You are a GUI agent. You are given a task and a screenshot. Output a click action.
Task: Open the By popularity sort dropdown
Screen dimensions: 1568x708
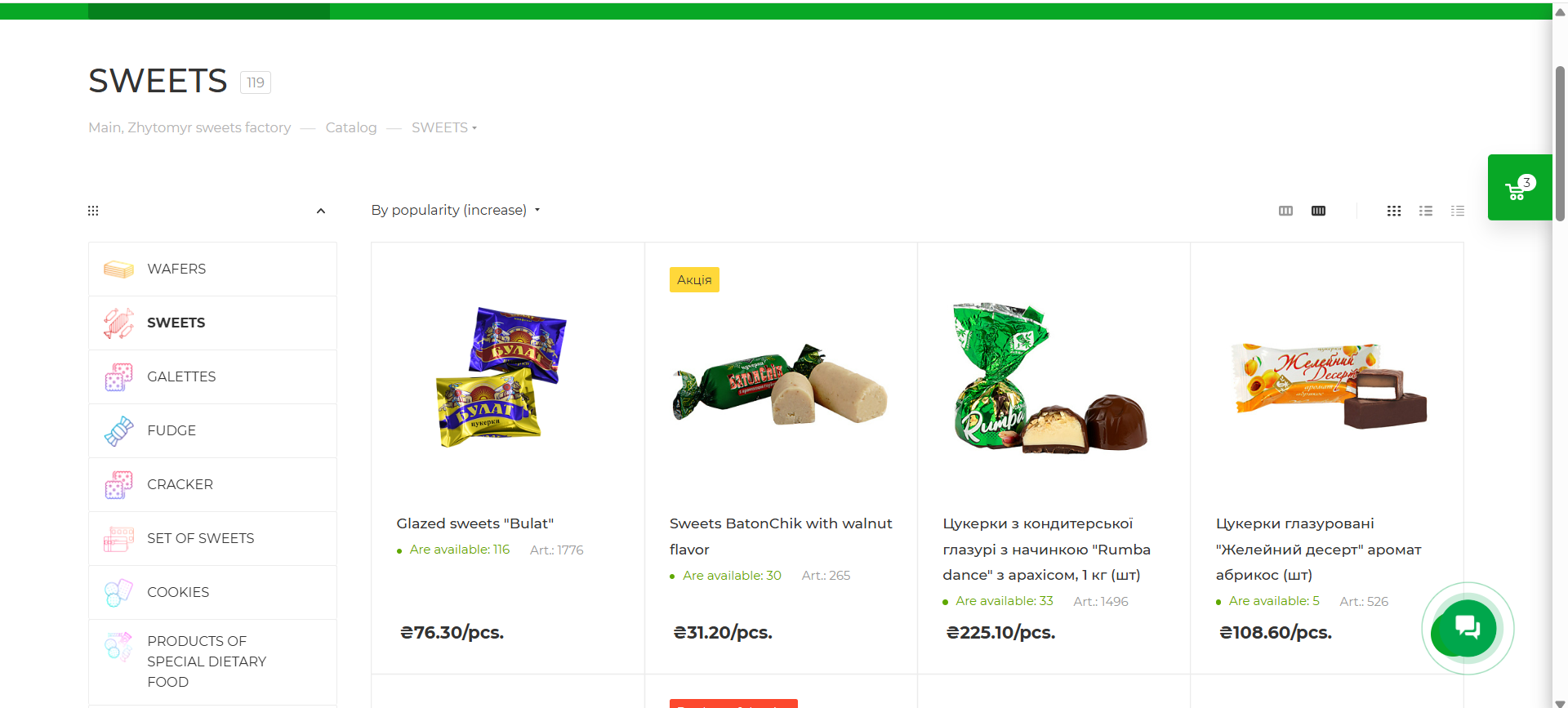click(x=456, y=210)
